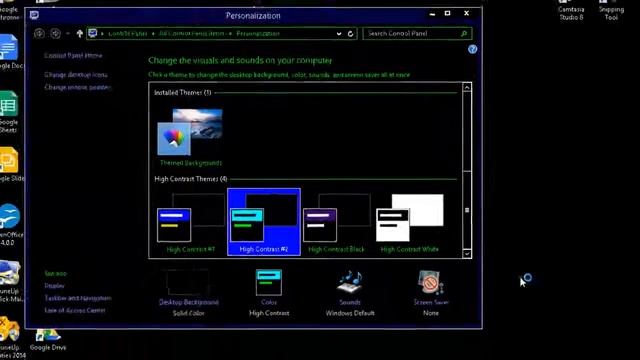Open Google Drive desktop shortcut

click(48, 340)
